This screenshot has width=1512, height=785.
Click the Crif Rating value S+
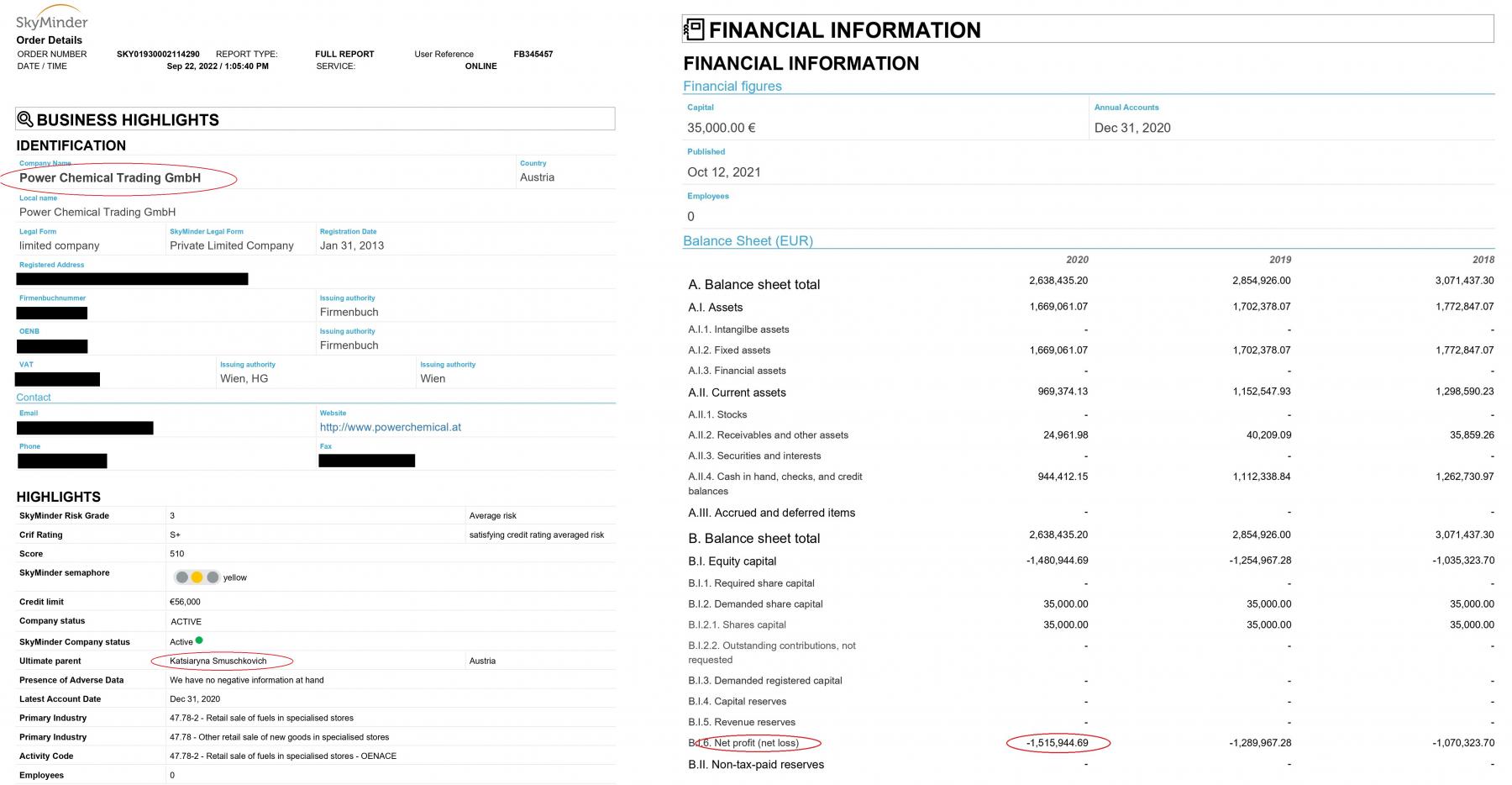click(x=175, y=535)
